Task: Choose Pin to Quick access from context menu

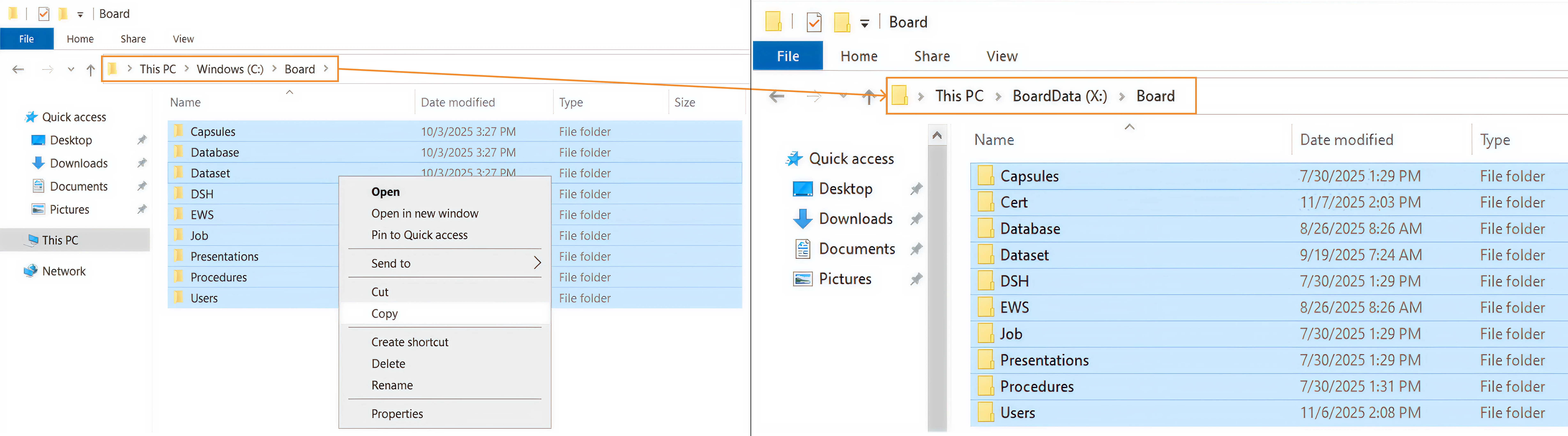Action: coord(445,235)
